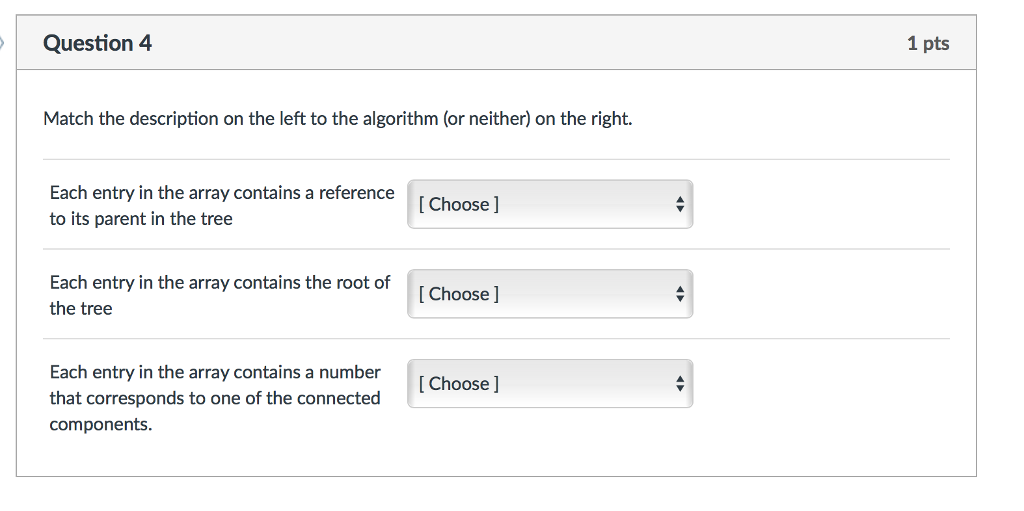Click the word "algorithm" in the instruction line
The image size is (1024, 511).
click(399, 119)
